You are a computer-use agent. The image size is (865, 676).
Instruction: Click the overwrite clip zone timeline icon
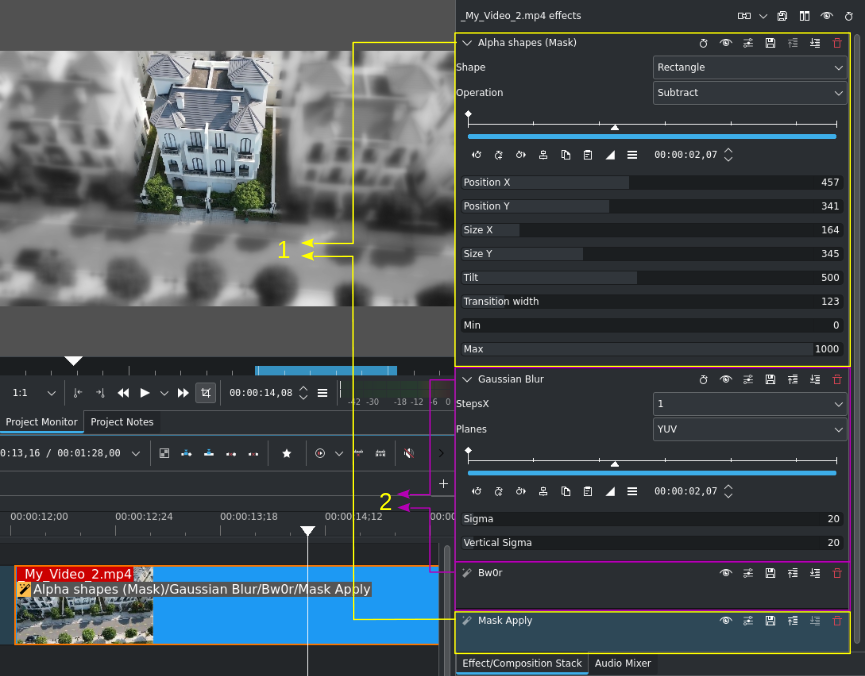tap(209, 453)
